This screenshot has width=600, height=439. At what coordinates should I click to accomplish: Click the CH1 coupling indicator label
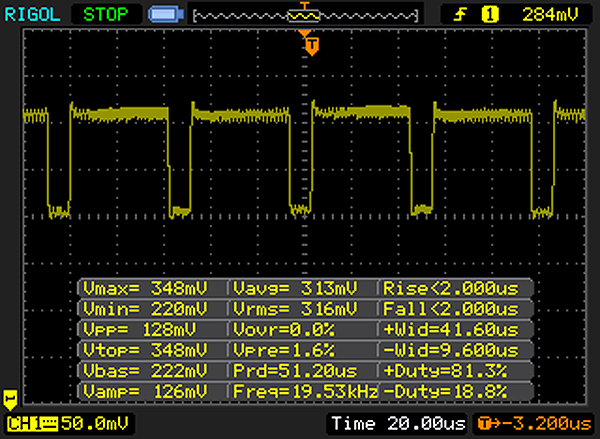click(32, 424)
